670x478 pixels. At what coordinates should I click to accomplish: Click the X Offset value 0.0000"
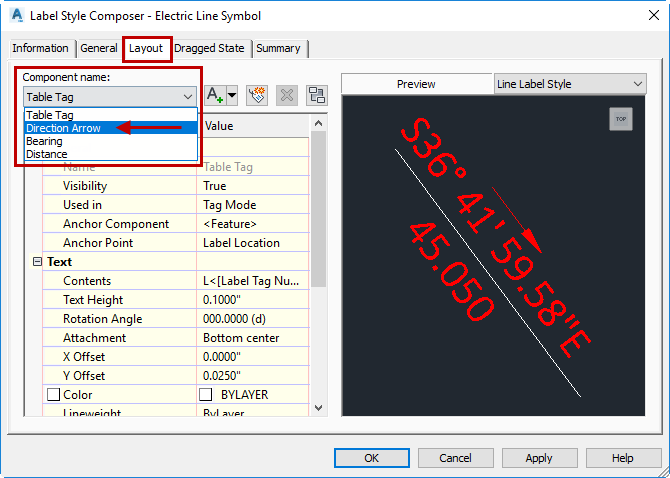point(222,357)
